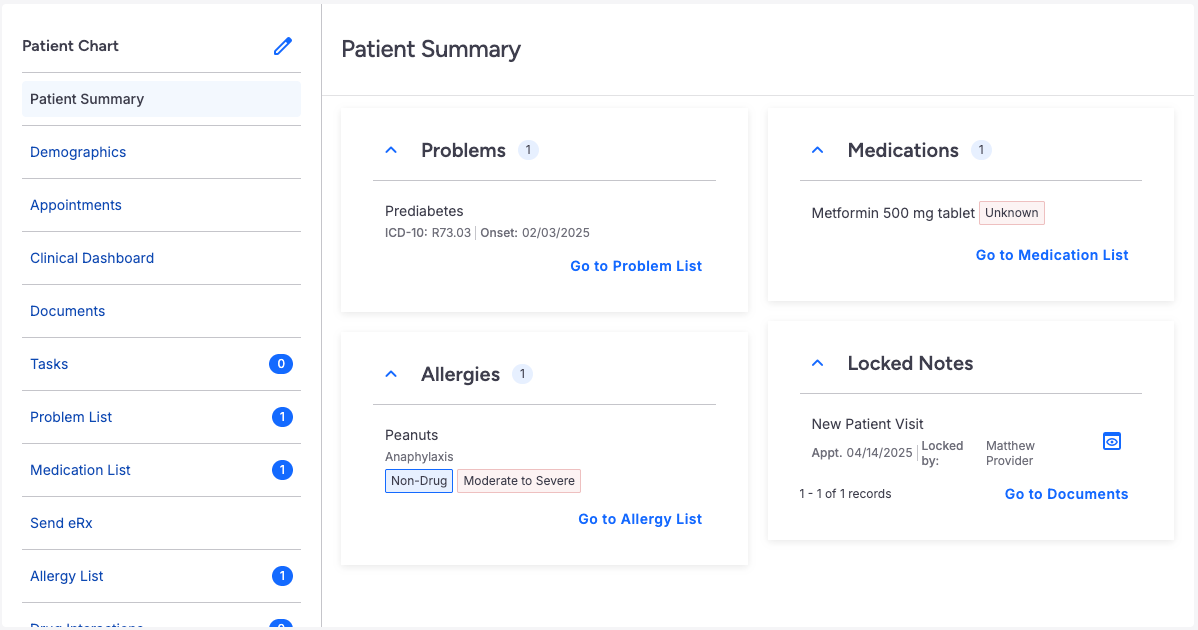The height and width of the screenshot is (630, 1198).
Task: Open the Tasks sidebar item
Action: pos(49,364)
